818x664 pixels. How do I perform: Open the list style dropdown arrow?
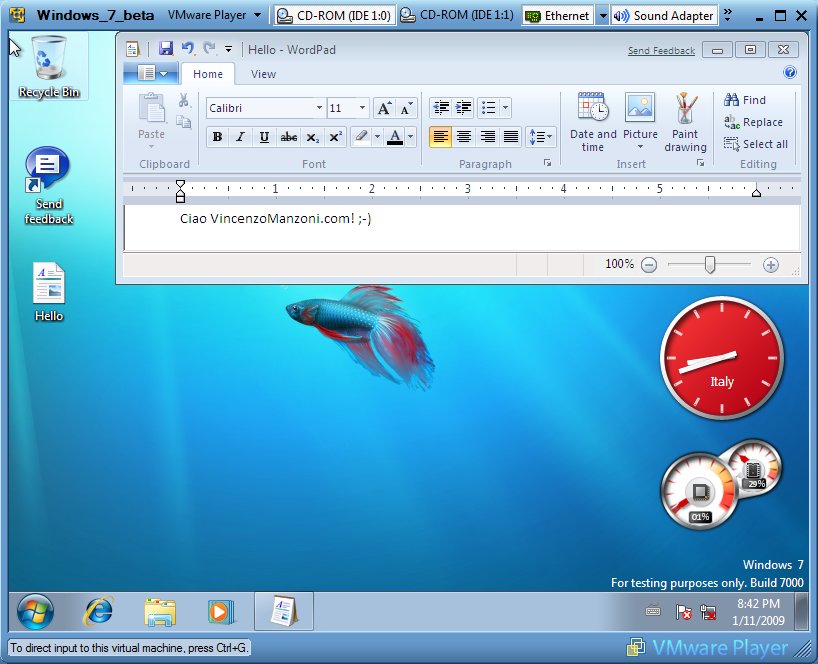tap(505, 108)
